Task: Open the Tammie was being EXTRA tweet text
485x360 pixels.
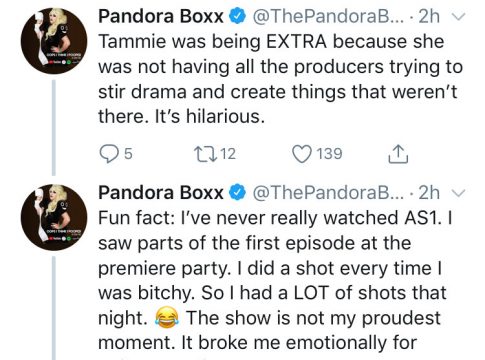Action: 281,79
